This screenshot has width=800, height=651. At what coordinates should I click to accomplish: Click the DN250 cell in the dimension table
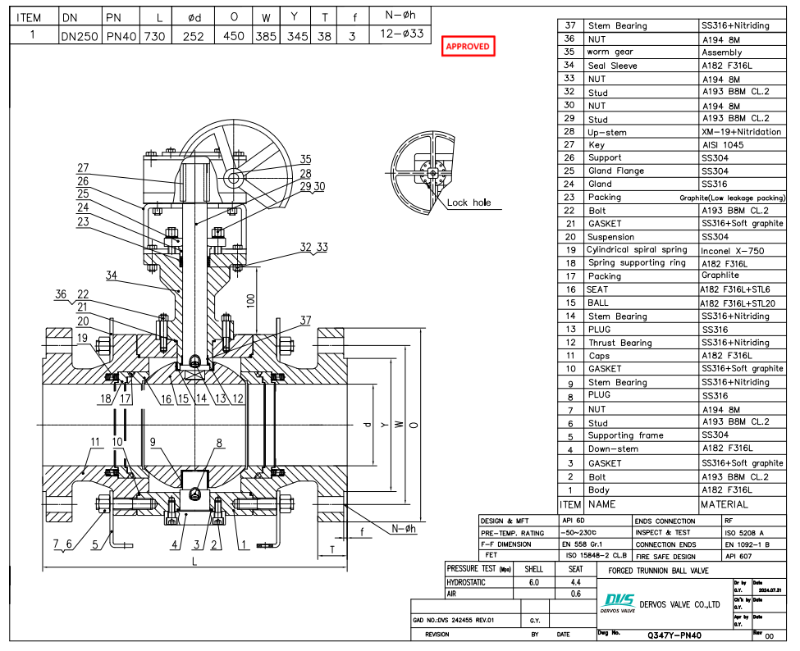pyautogui.click(x=79, y=36)
